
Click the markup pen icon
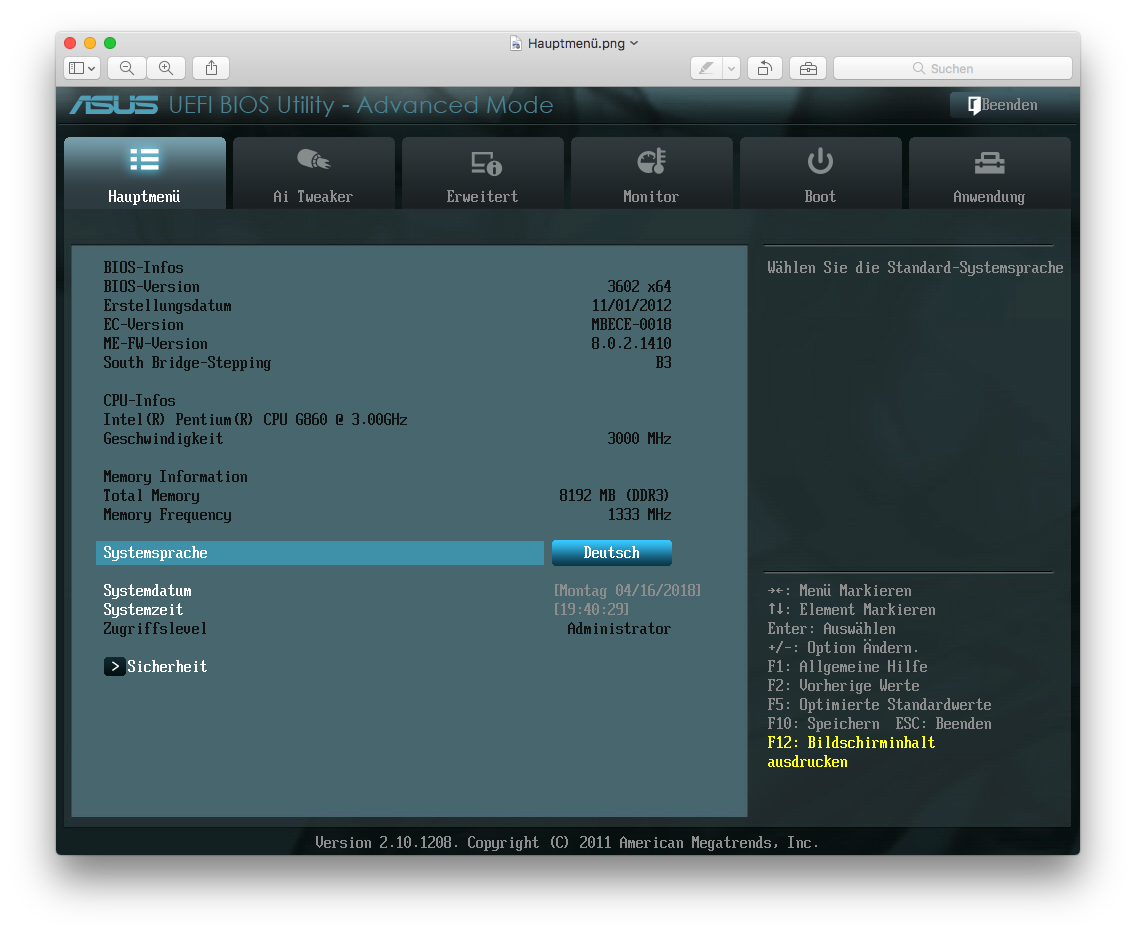[706, 68]
